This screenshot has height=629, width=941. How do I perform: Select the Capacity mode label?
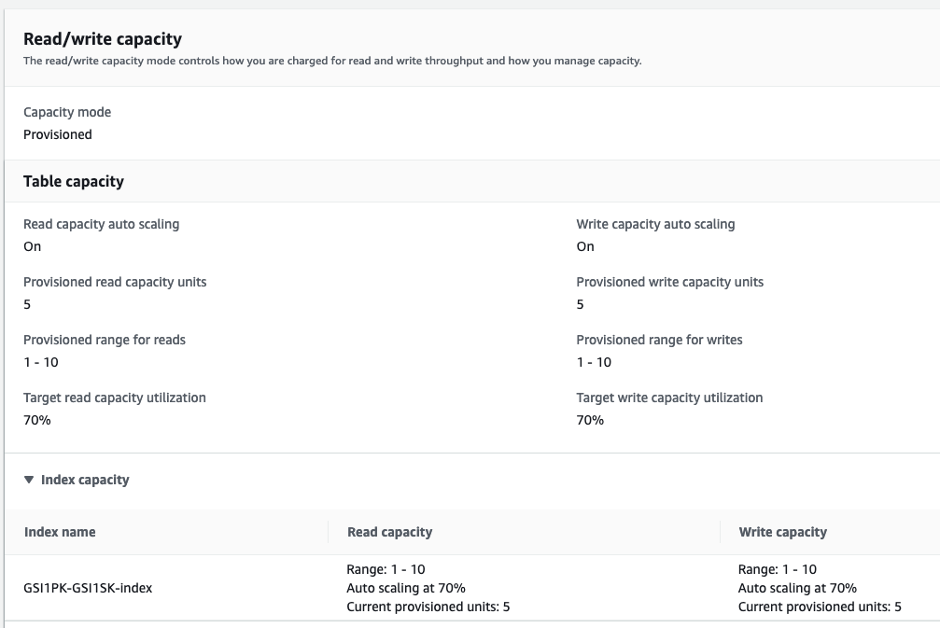(x=67, y=113)
